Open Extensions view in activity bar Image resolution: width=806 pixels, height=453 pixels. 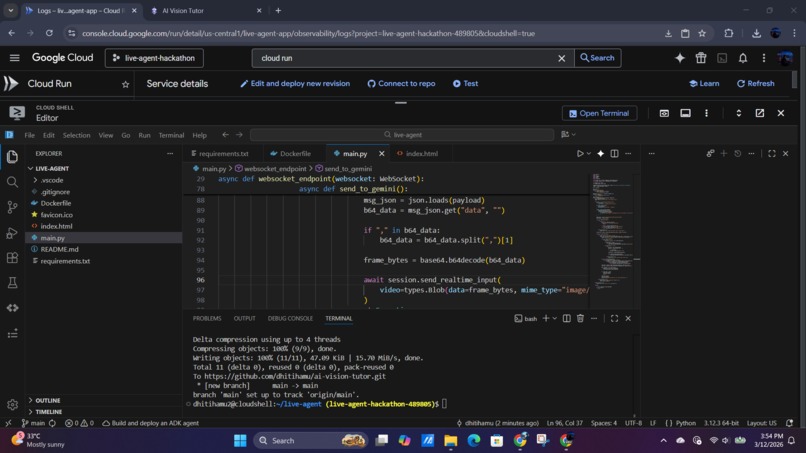12,258
